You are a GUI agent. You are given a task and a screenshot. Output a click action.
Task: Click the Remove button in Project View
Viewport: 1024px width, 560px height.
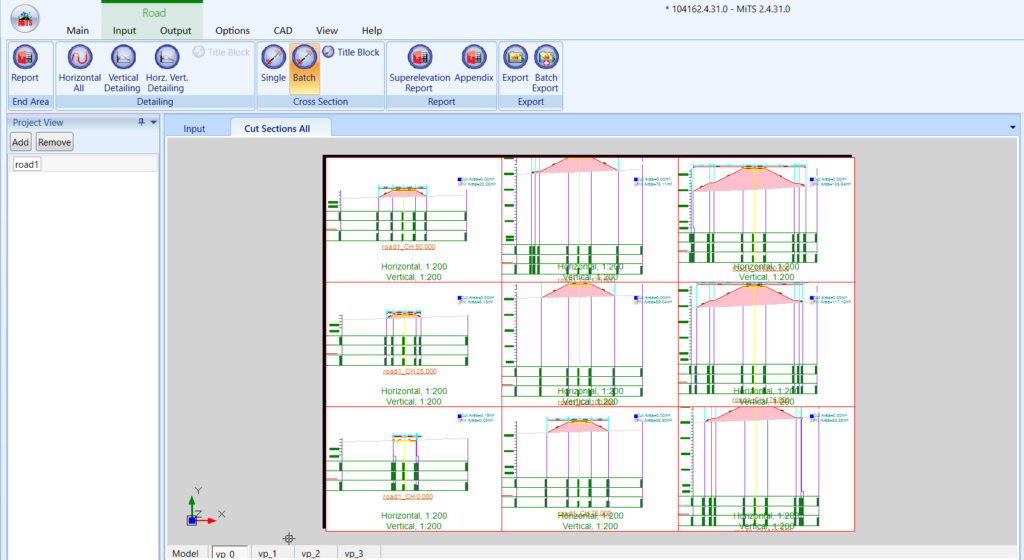point(54,142)
